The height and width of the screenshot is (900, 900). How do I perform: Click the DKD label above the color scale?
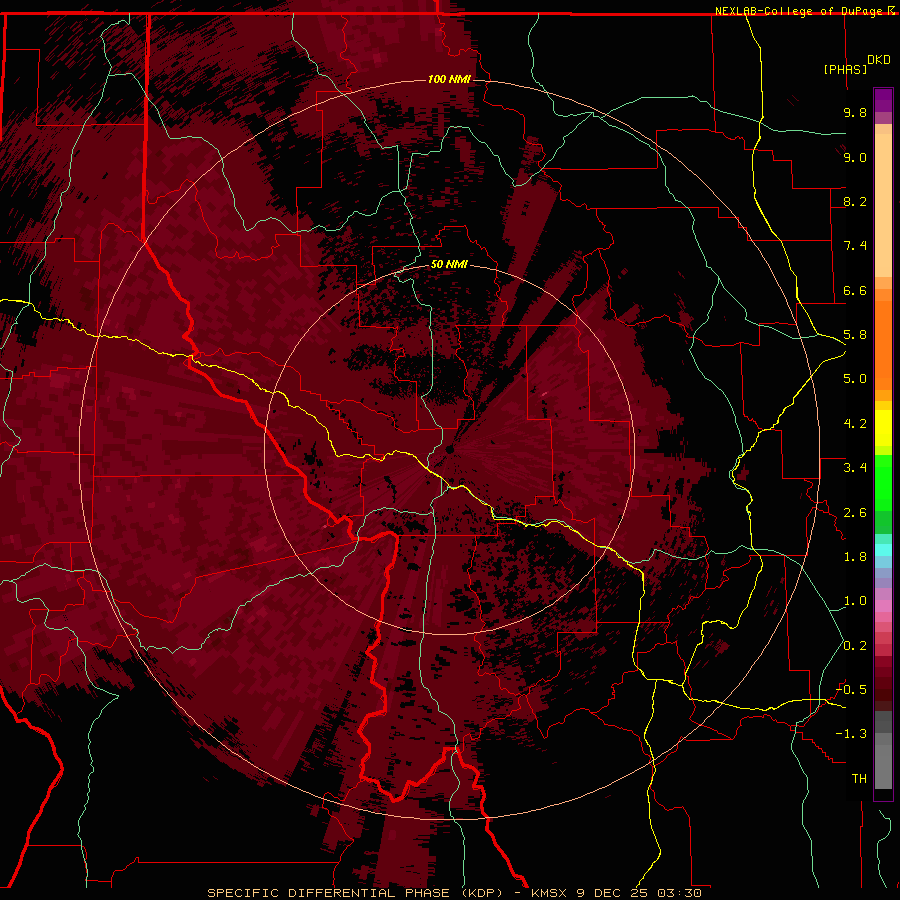pos(878,60)
